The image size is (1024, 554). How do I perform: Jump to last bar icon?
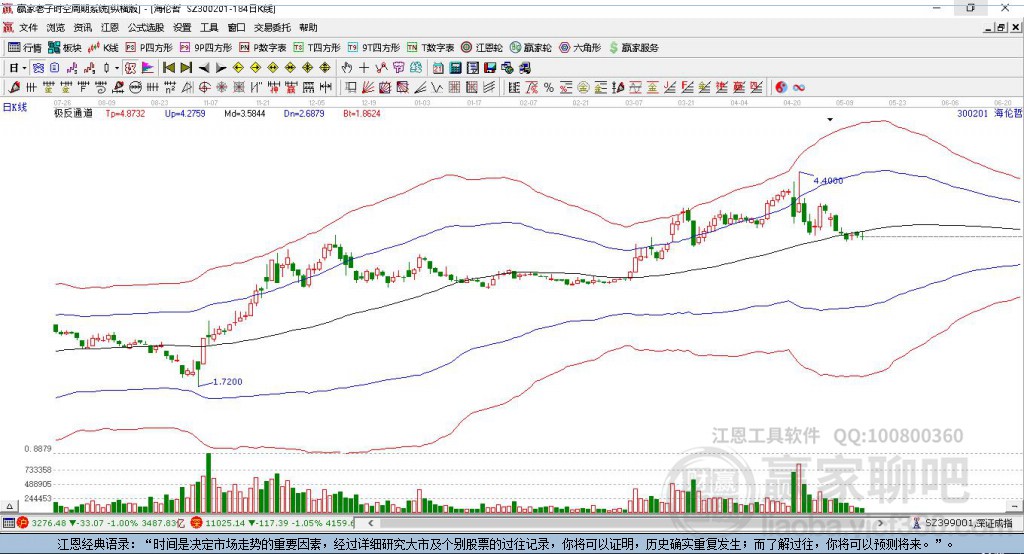coord(186,68)
